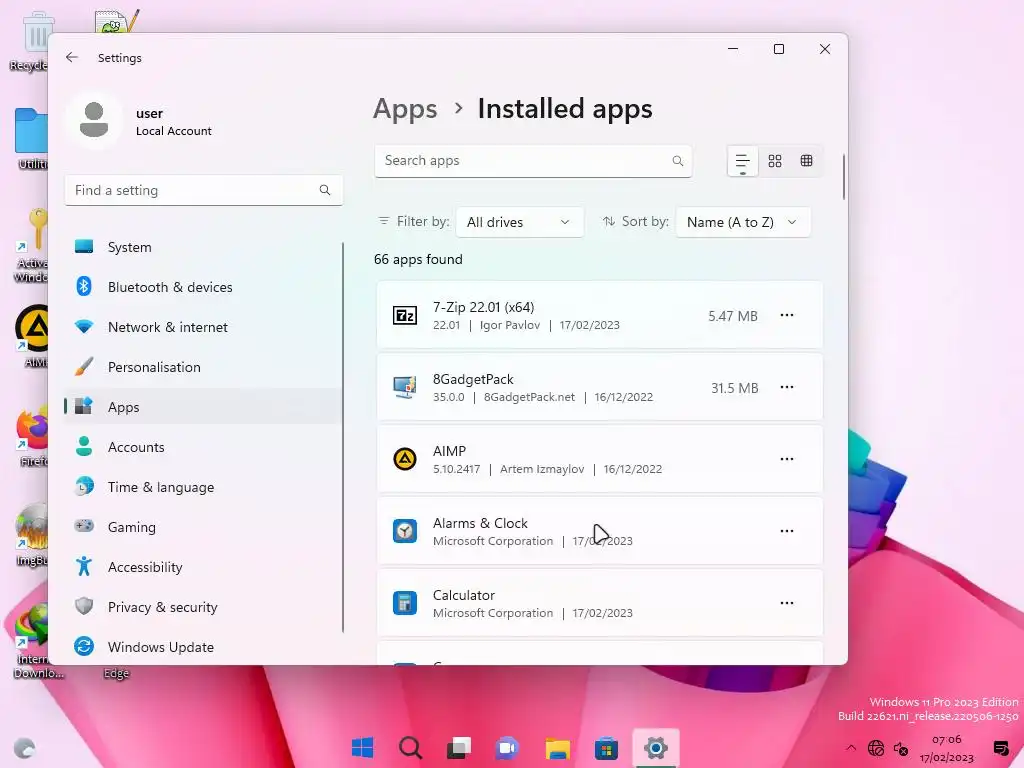Click the Find a setting magnifier icon

pyautogui.click(x=325, y=190)
